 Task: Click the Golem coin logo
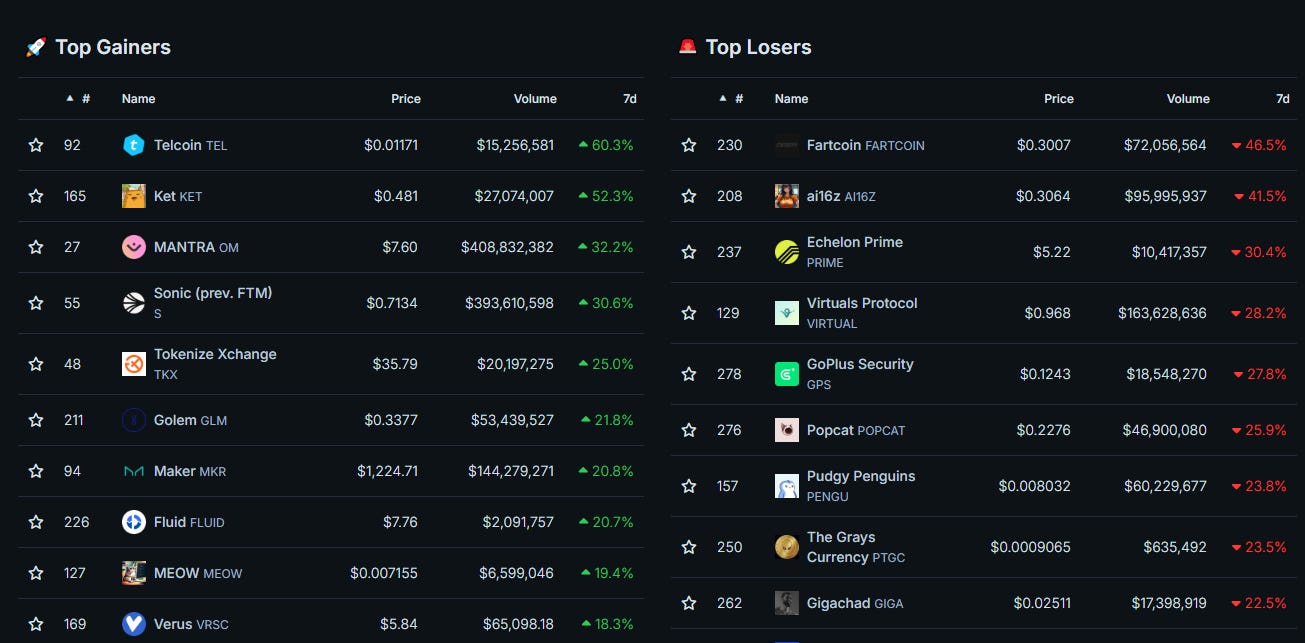point(134,420)
